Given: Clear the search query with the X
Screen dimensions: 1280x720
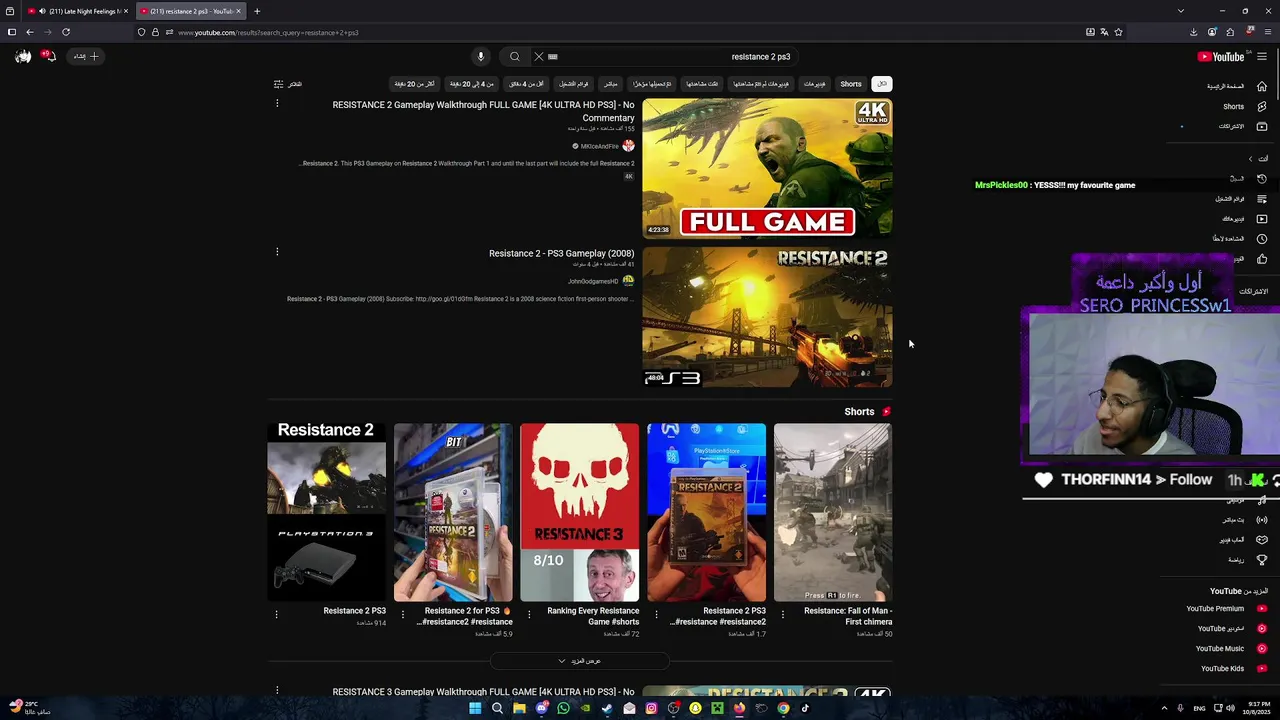Looking at the screenshot, I should [538, 57].
